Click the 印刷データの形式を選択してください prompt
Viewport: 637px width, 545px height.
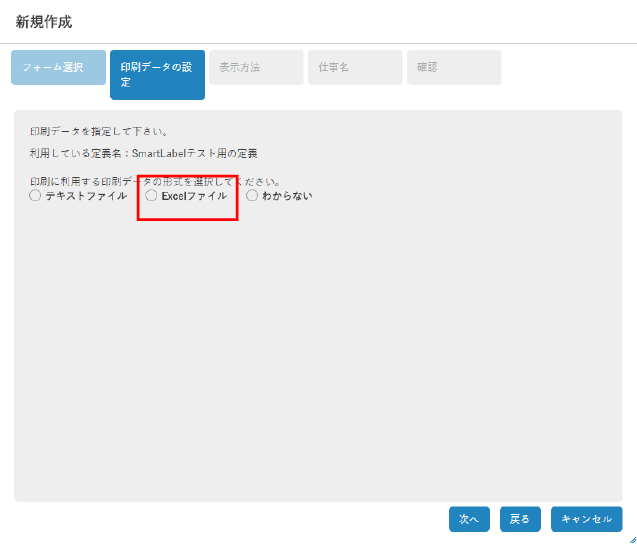pyautogui.click(x=155, y=182)
